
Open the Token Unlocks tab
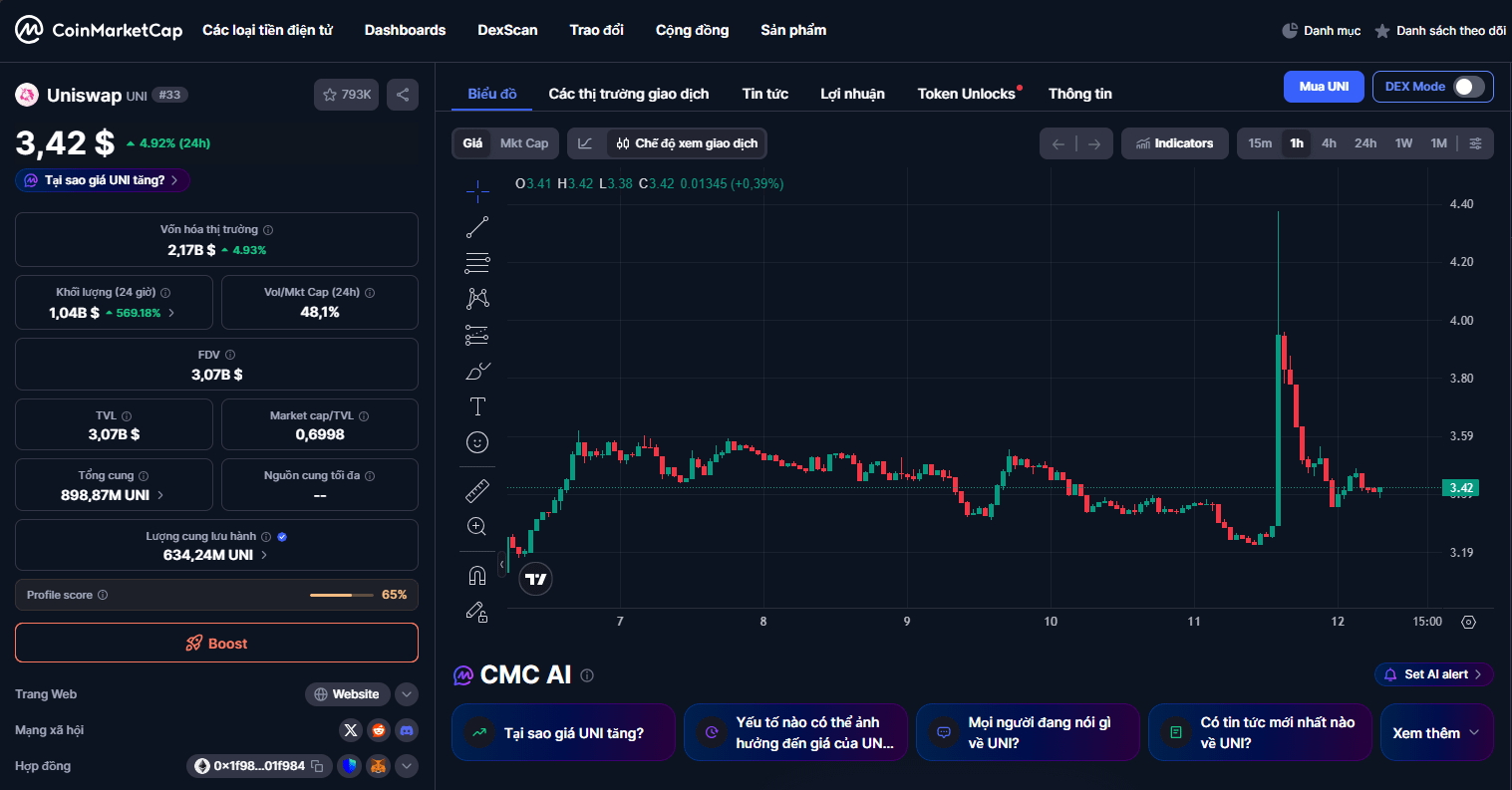[967, 94]
